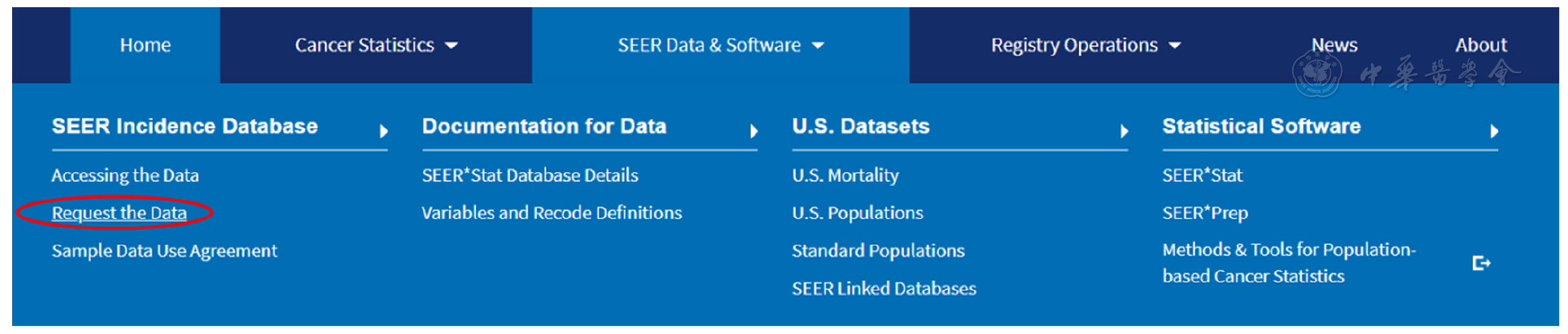Expand the Documentation for Data arrow
This screenshot has width=1568, height=334.
coord(753,131)
